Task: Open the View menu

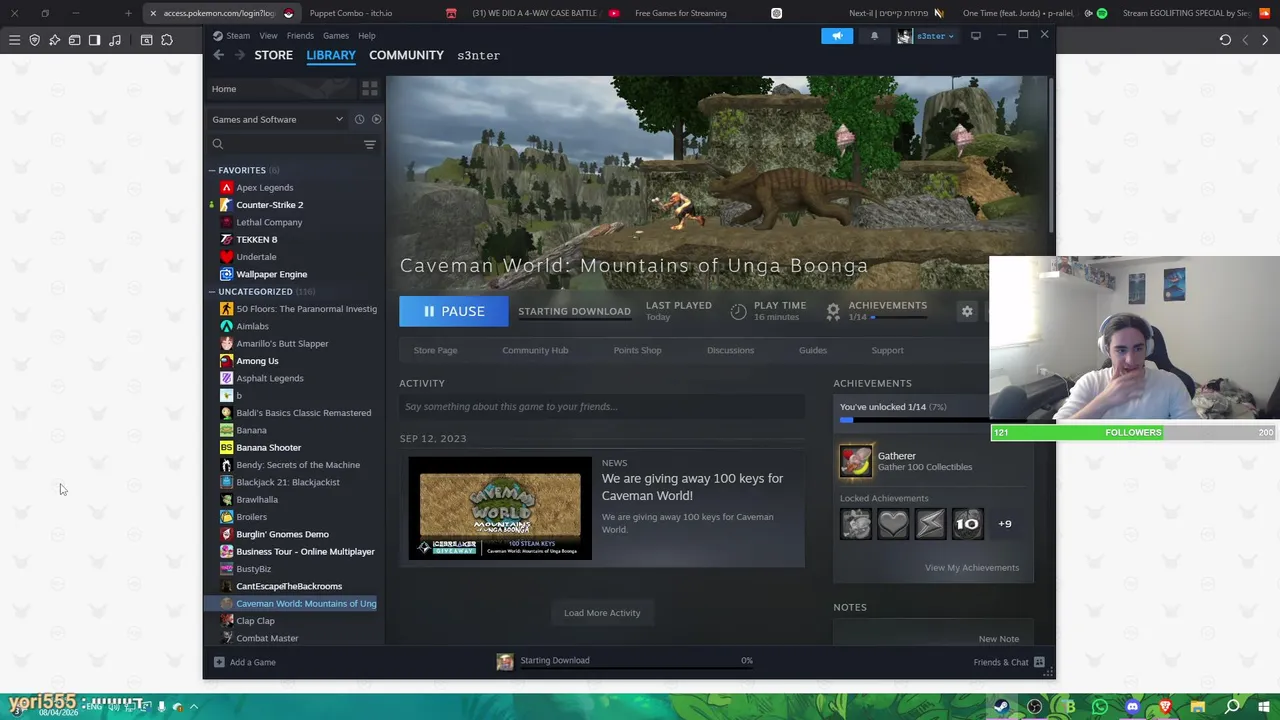Action: coord(268,36)
